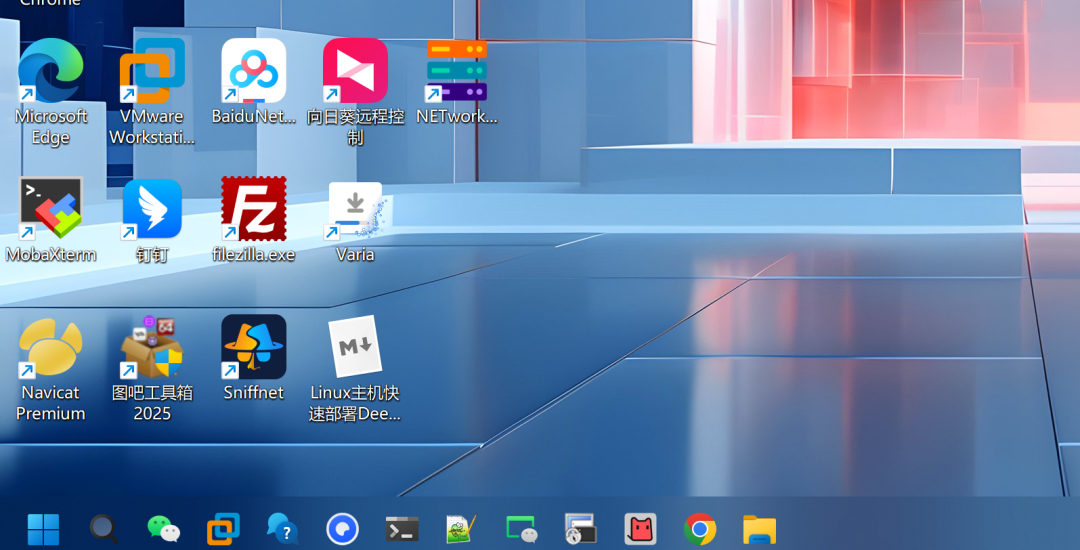Image resolution: width=1080 pixels, height=550 pixels.
Task: Click the chameleon notepad taskbar icon
Action: pyautogui.click(x=461, y=529)
